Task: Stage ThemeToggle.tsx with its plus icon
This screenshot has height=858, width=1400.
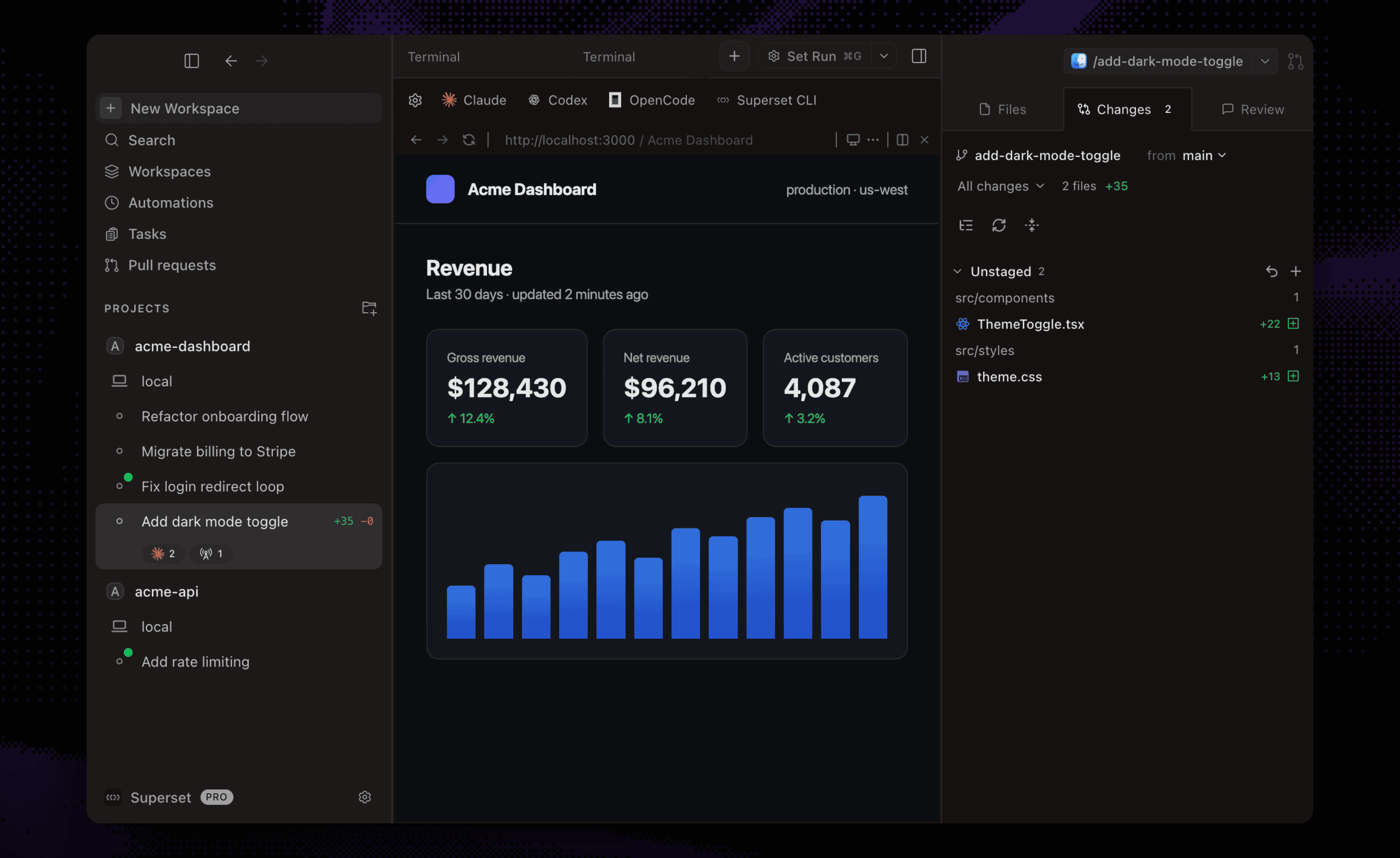Action: (1293, 324)
